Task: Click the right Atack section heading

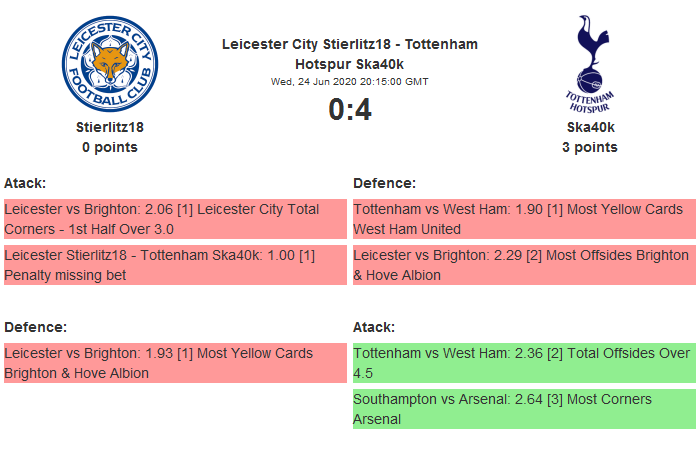Action: click(x=374, y=327)
